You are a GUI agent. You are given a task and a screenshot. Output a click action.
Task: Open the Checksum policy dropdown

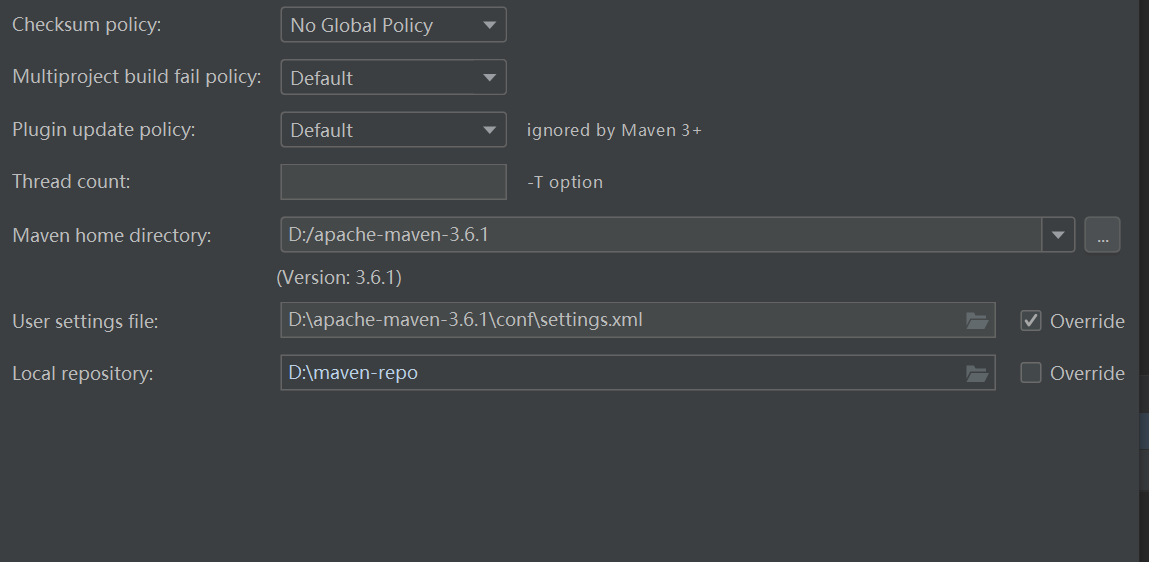393,25
